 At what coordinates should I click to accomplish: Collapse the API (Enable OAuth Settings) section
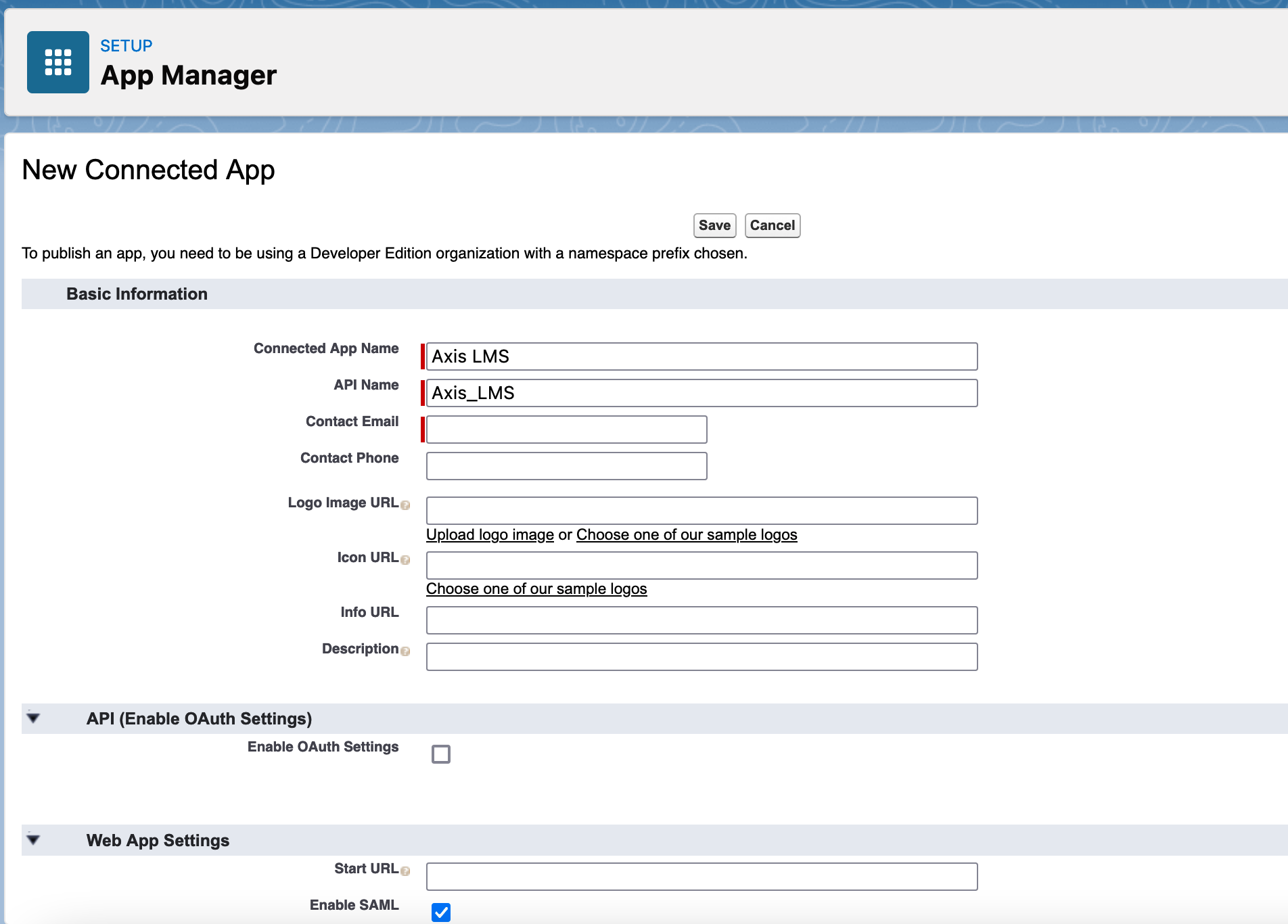33,718
